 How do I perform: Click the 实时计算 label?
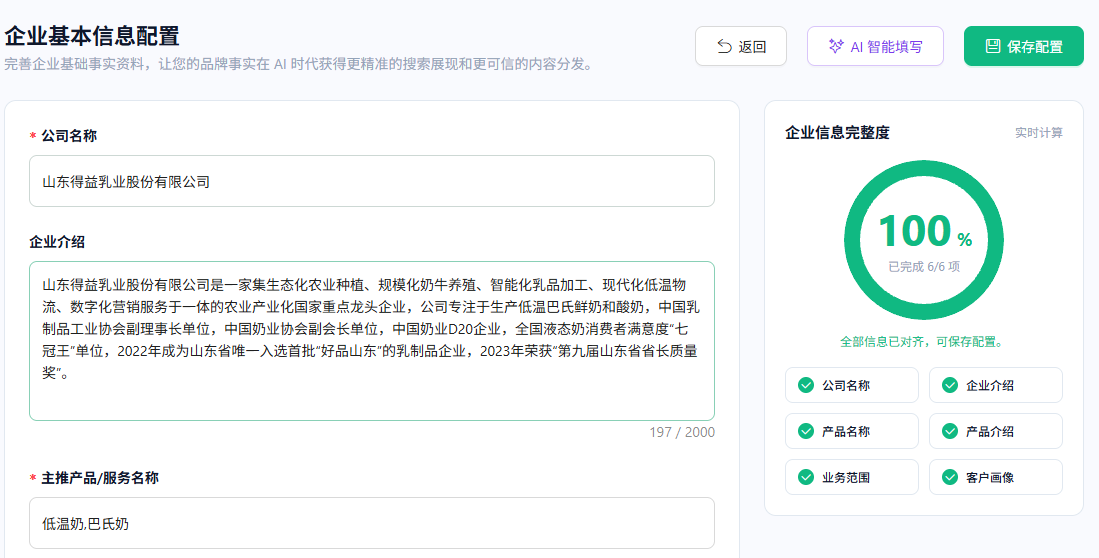pyautogui.click(x=1039, y=132)
